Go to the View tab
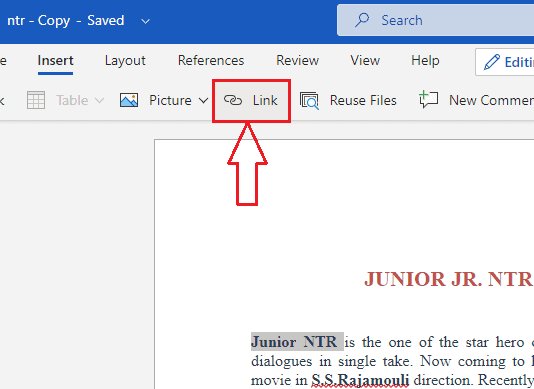Viewport: 534px width, 389px height. click(x=365, y=60)
